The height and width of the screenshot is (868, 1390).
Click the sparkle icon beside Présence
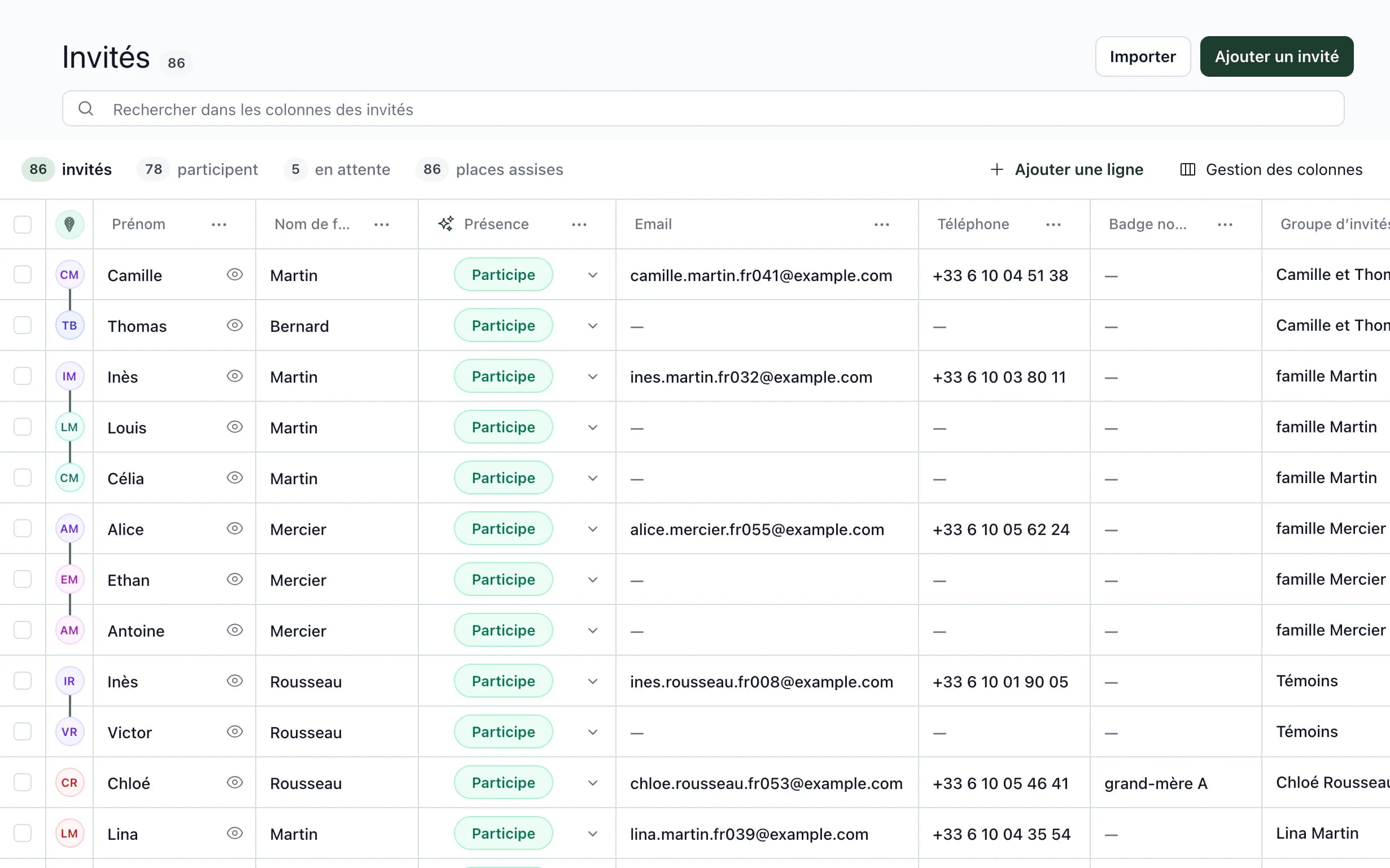[446, 224]
